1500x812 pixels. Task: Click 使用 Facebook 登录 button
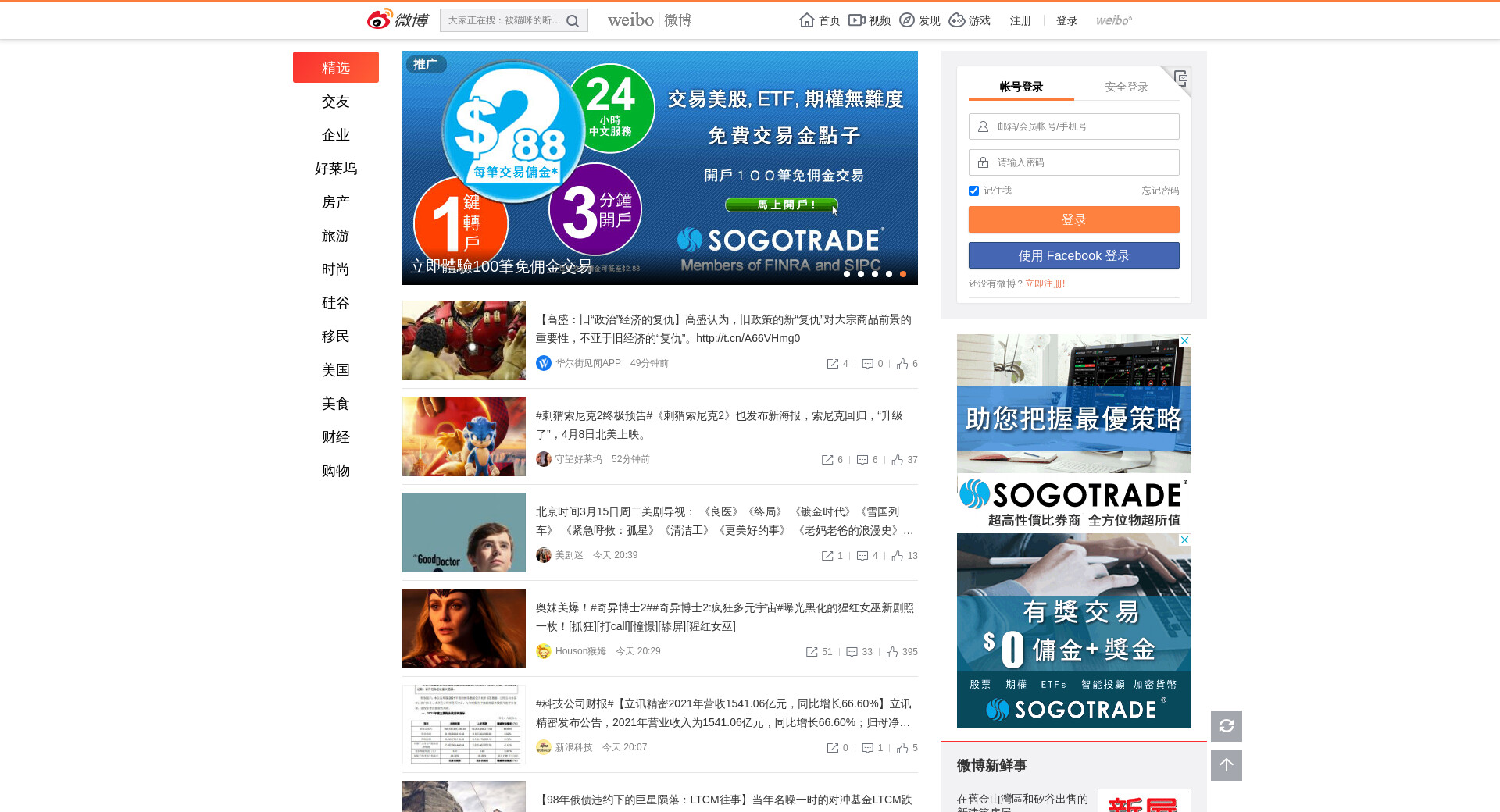(x=1073, y=255)
